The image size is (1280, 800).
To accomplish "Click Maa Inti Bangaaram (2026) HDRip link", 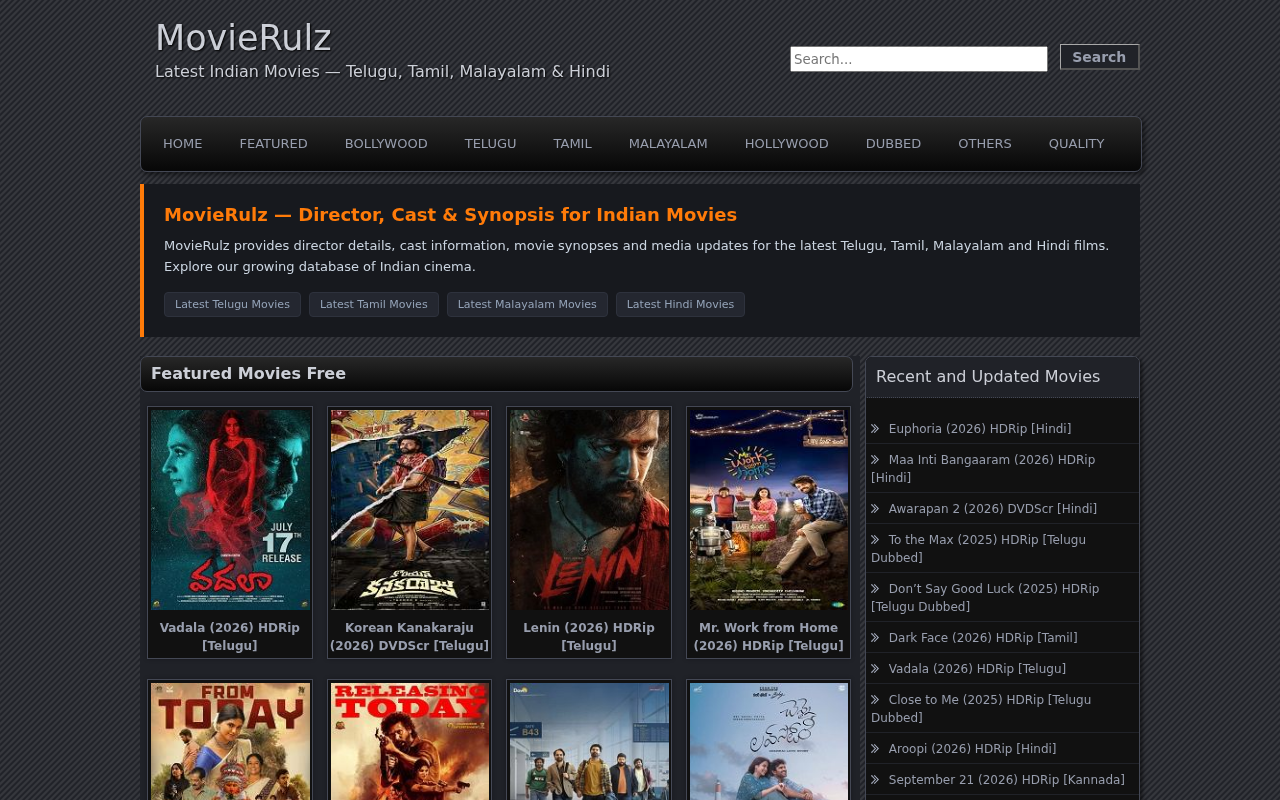I will [x=983, y=469].
